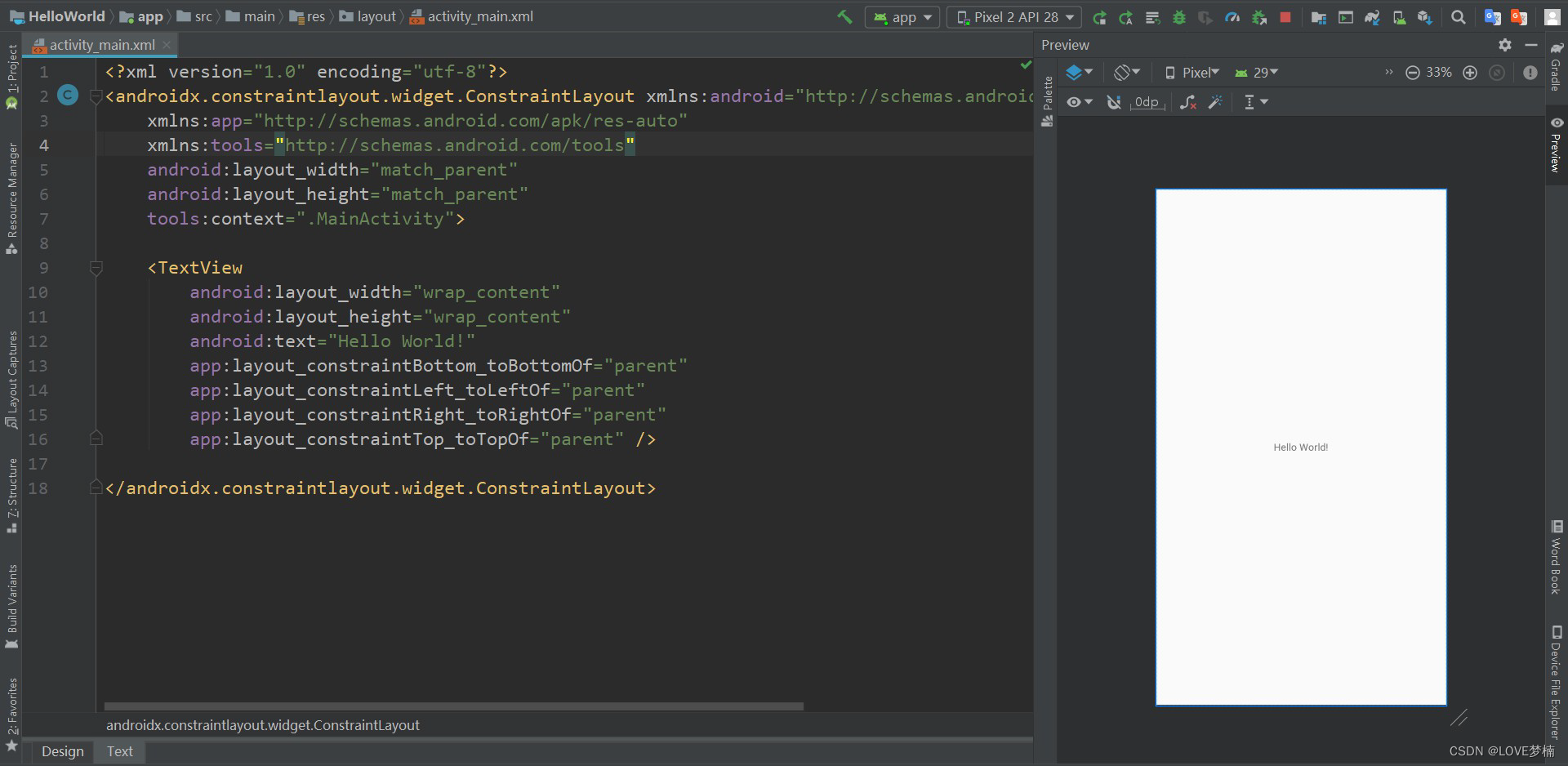
Task: Toggle the Preview side tab
Action: (x=1557, y=144)
